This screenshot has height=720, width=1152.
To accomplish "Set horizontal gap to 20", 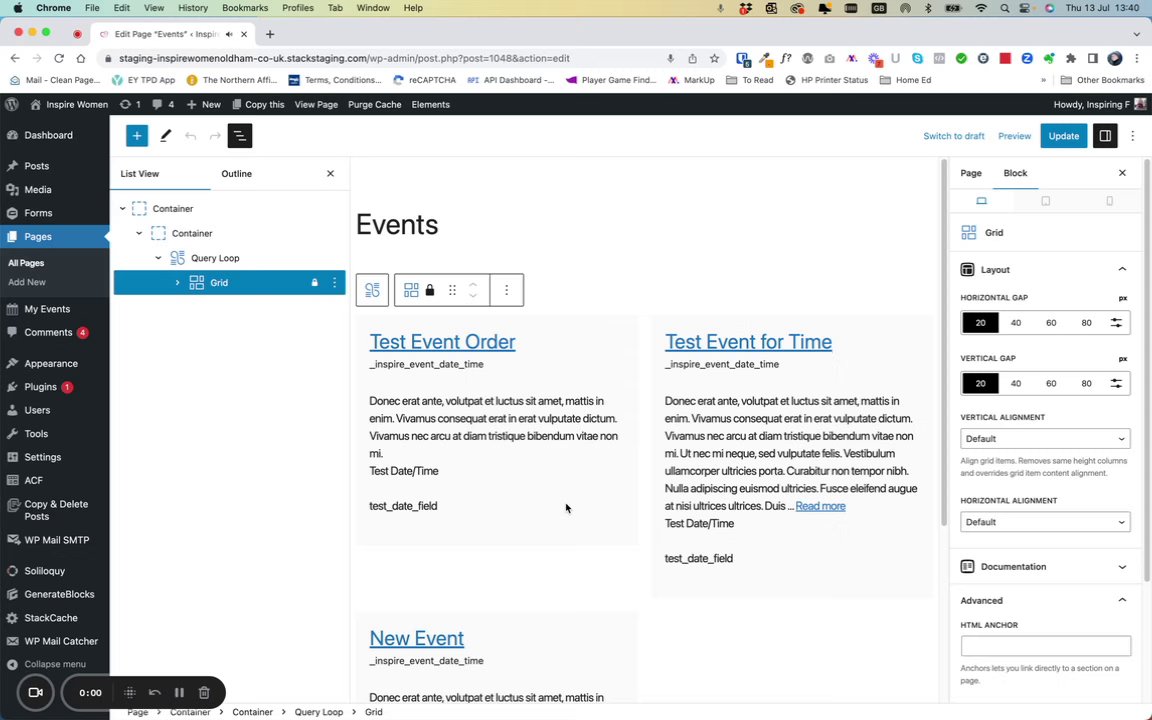I will (980, 323).
